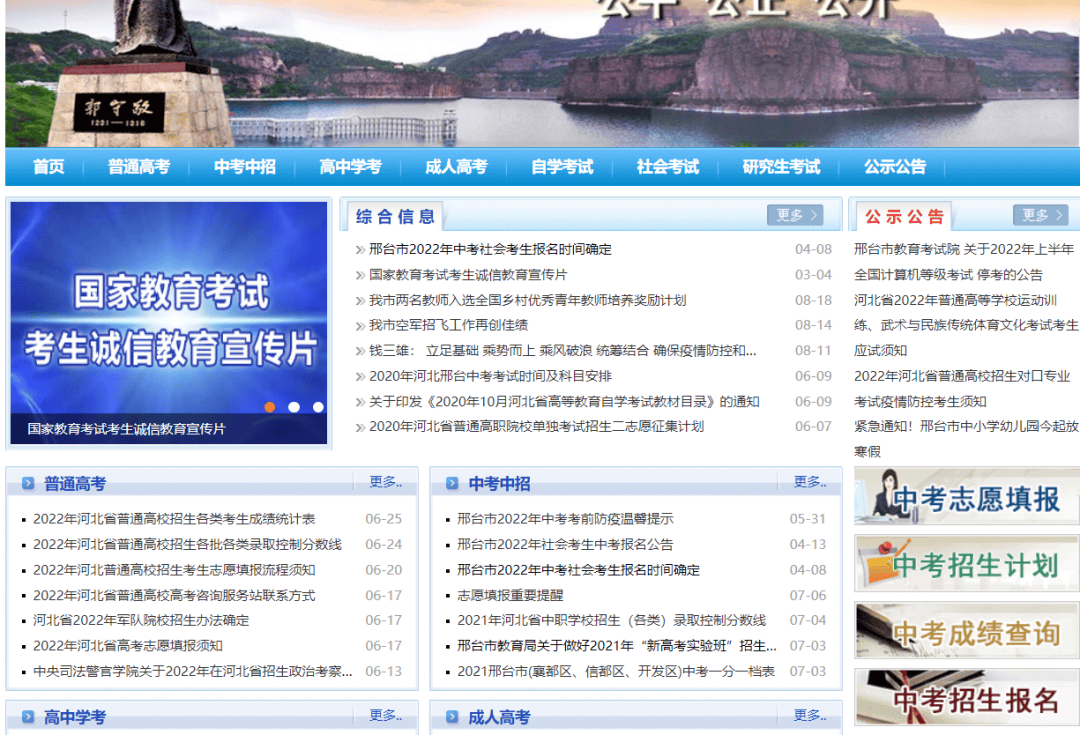Click the 国家教育考试 promotional slide image
Screen dimensions: 1080x735
click(169, 310)
